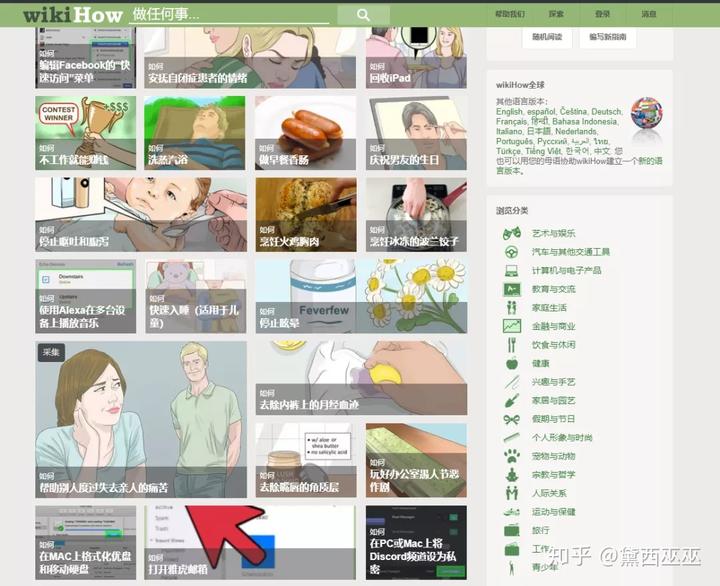Click the sneaker icon for 运动与保健
The width and height of the screenshot is (720, 586).
[512, 512]
